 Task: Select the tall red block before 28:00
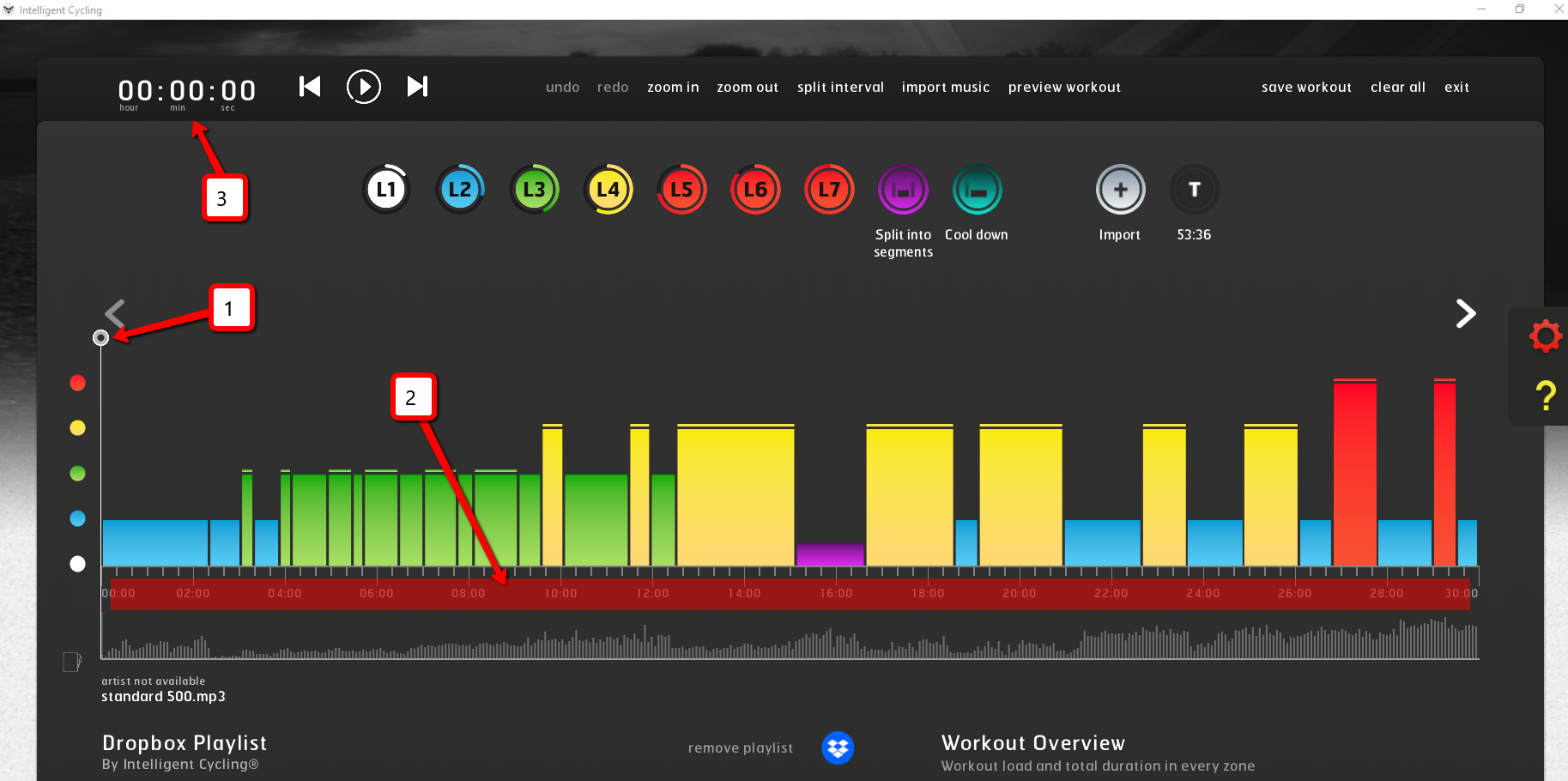[1355, 473]
